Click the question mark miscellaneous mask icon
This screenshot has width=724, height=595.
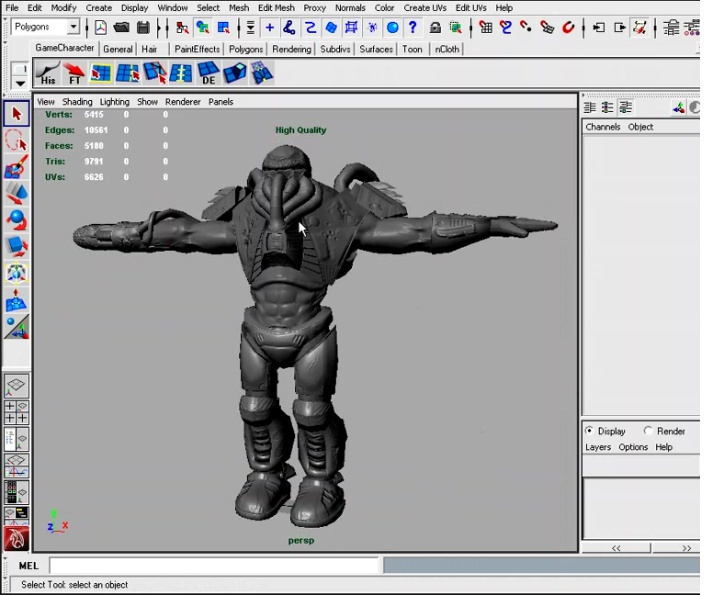(x=413, y=28)
